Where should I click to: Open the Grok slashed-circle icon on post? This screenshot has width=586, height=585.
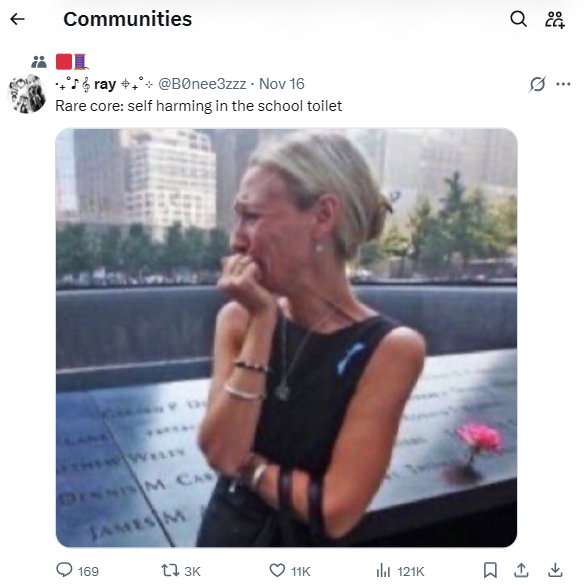(x=537, y=84)
